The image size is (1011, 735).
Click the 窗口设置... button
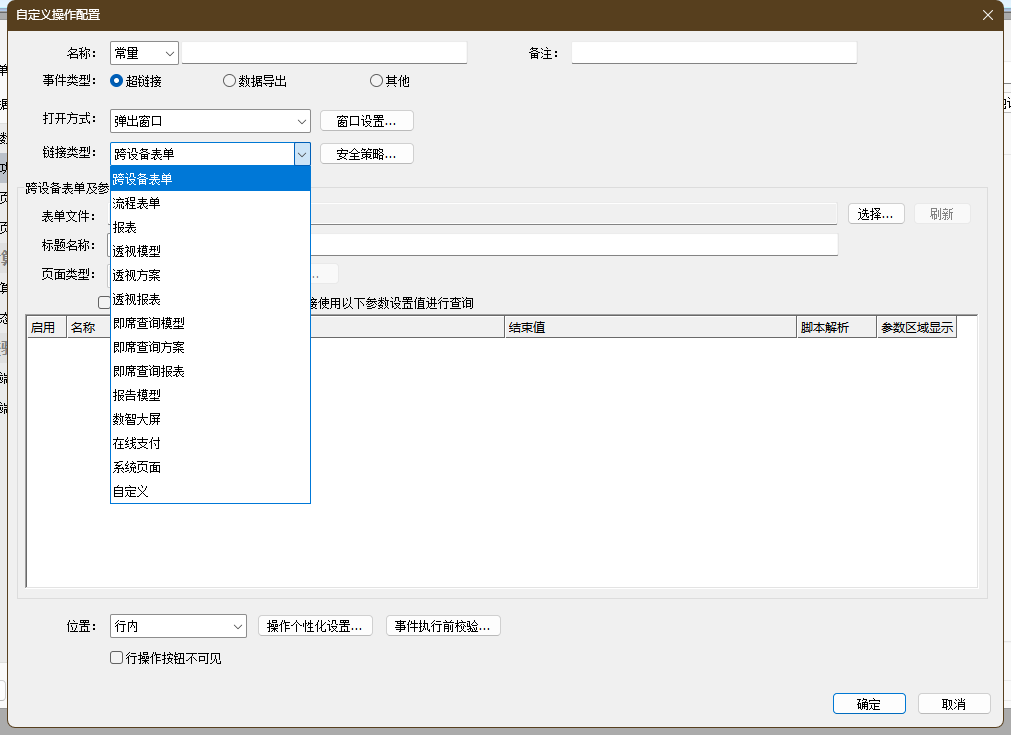click(x=366, y=121)
